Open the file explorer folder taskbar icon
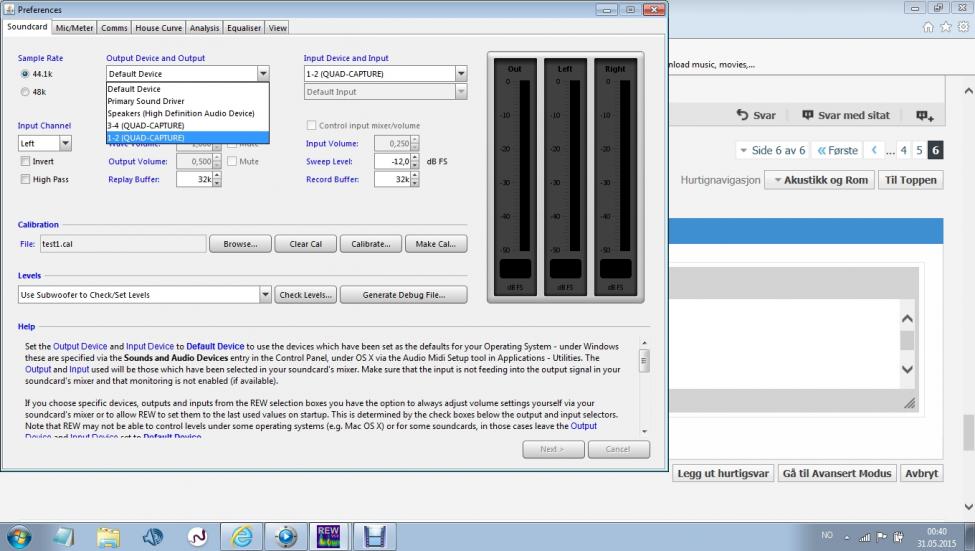 [108, 537]
